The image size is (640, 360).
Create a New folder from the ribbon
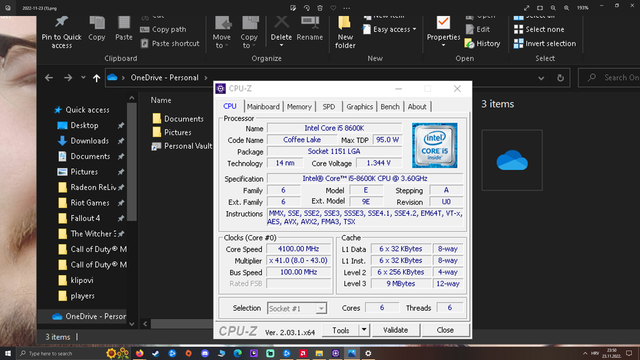(x=345, y=33)
